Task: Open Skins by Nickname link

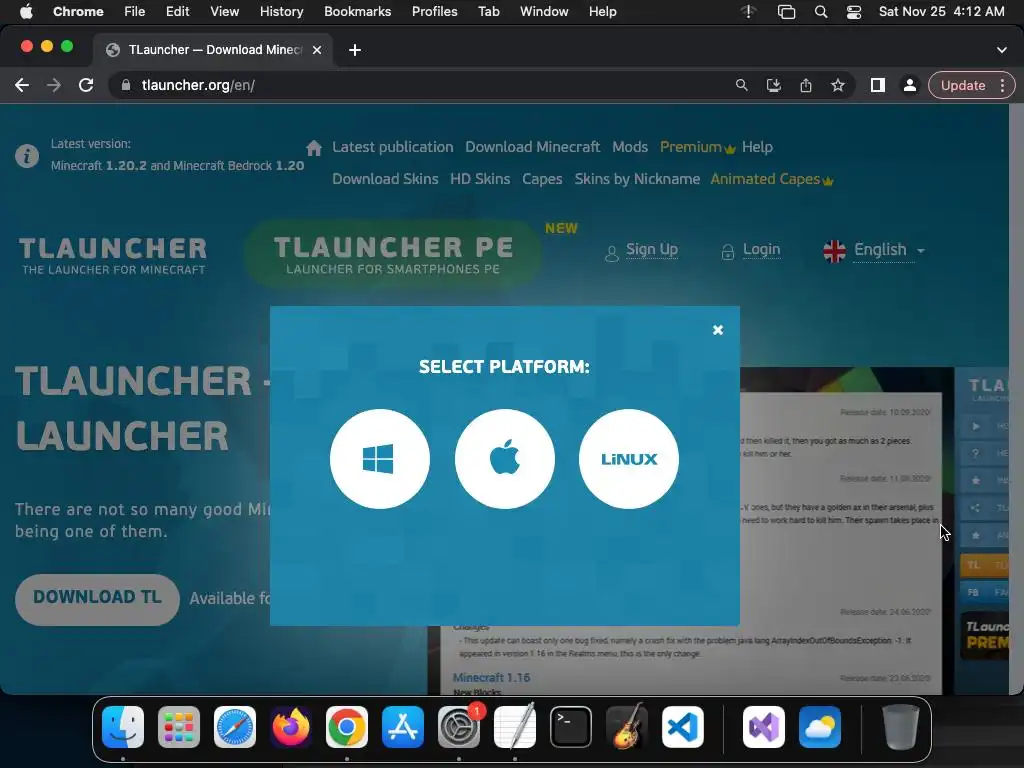Action: coord(637,179)
